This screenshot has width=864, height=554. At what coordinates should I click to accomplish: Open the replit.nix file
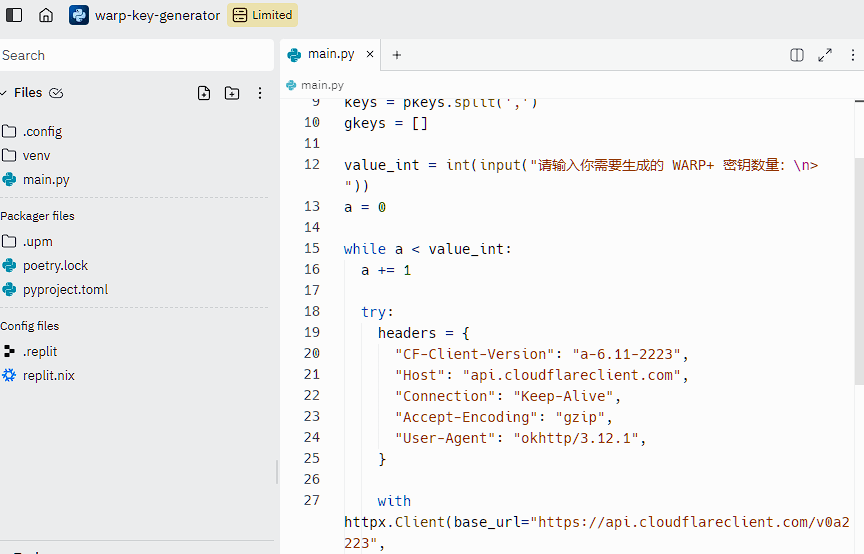[48, 375]
